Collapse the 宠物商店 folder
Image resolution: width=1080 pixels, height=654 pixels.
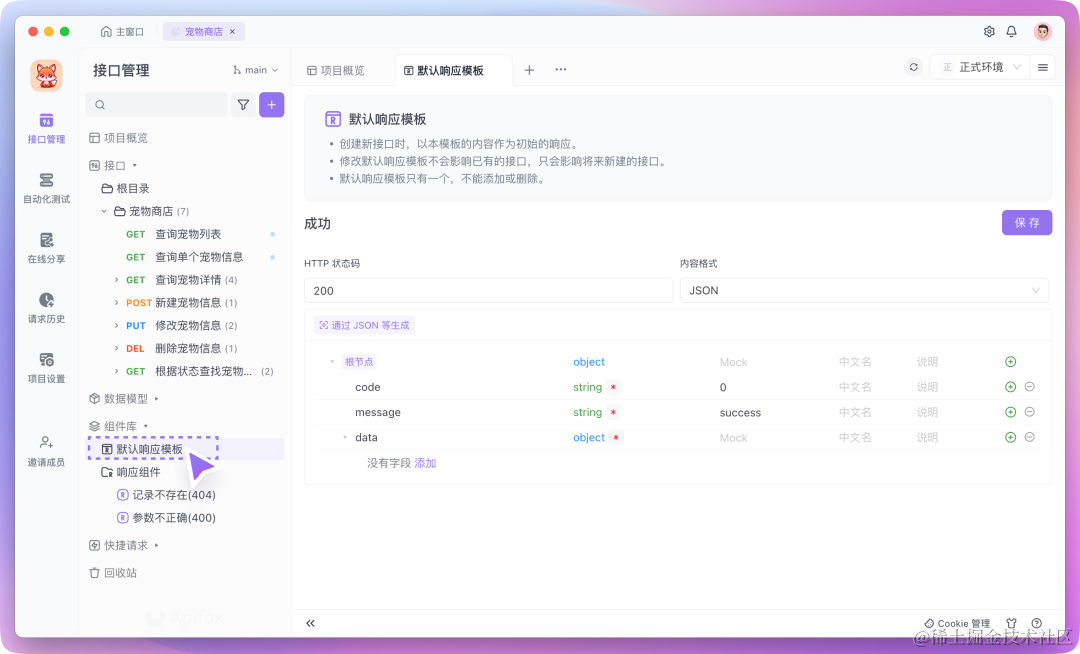coord(104,211)
